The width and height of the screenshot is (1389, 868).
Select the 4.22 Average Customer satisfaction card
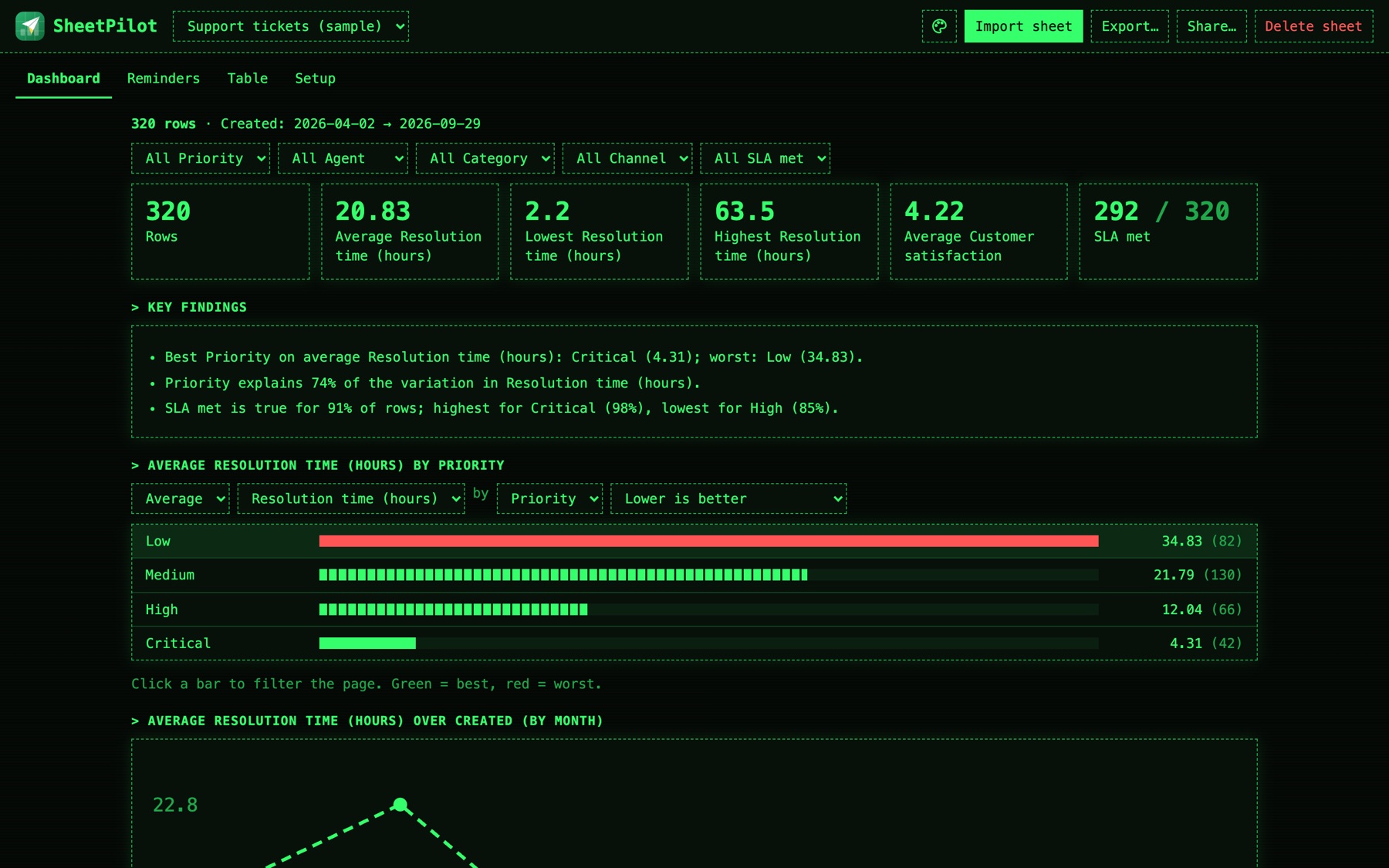tap(978, 231)
